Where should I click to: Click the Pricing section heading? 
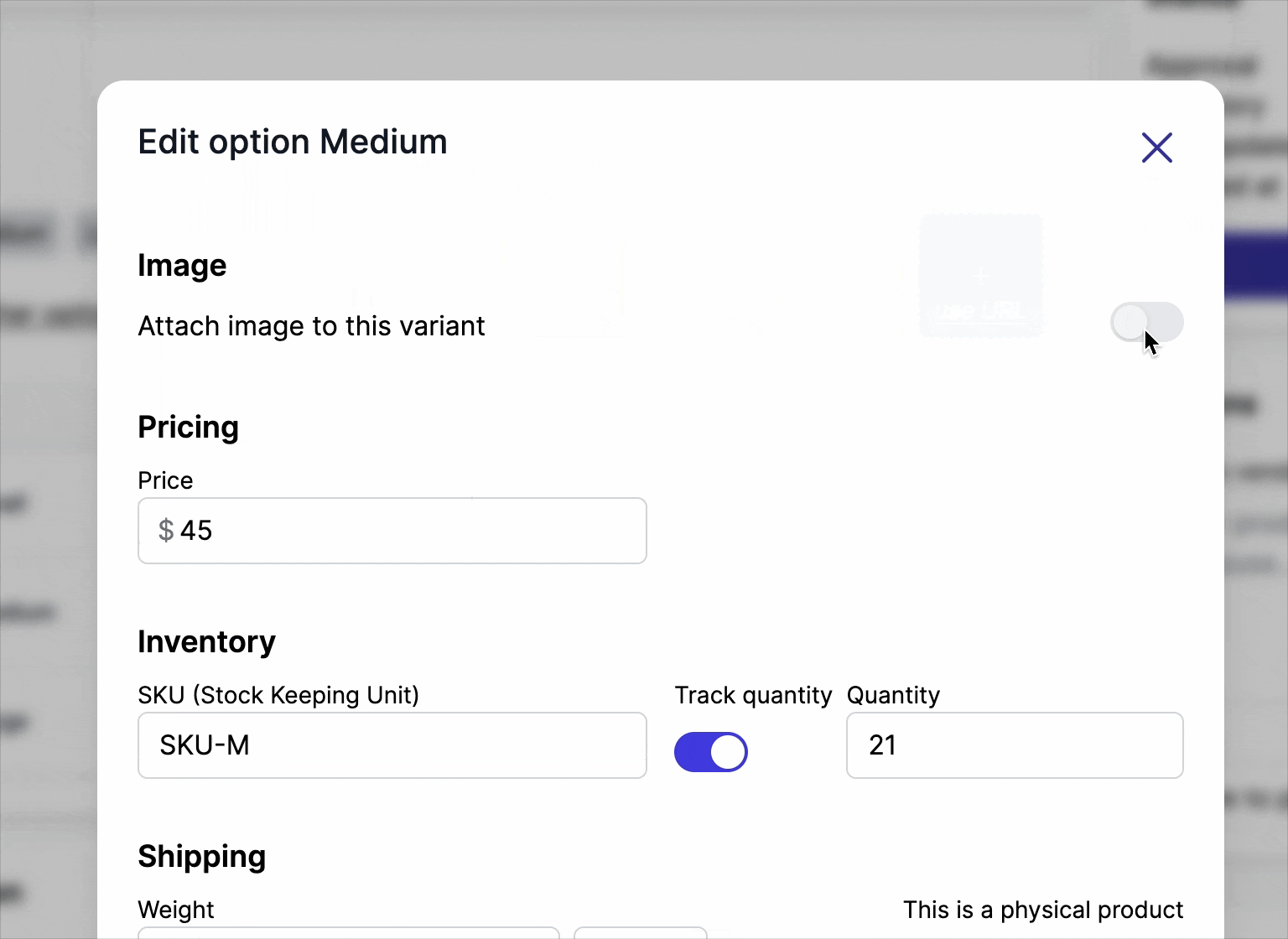pos(188,427)
